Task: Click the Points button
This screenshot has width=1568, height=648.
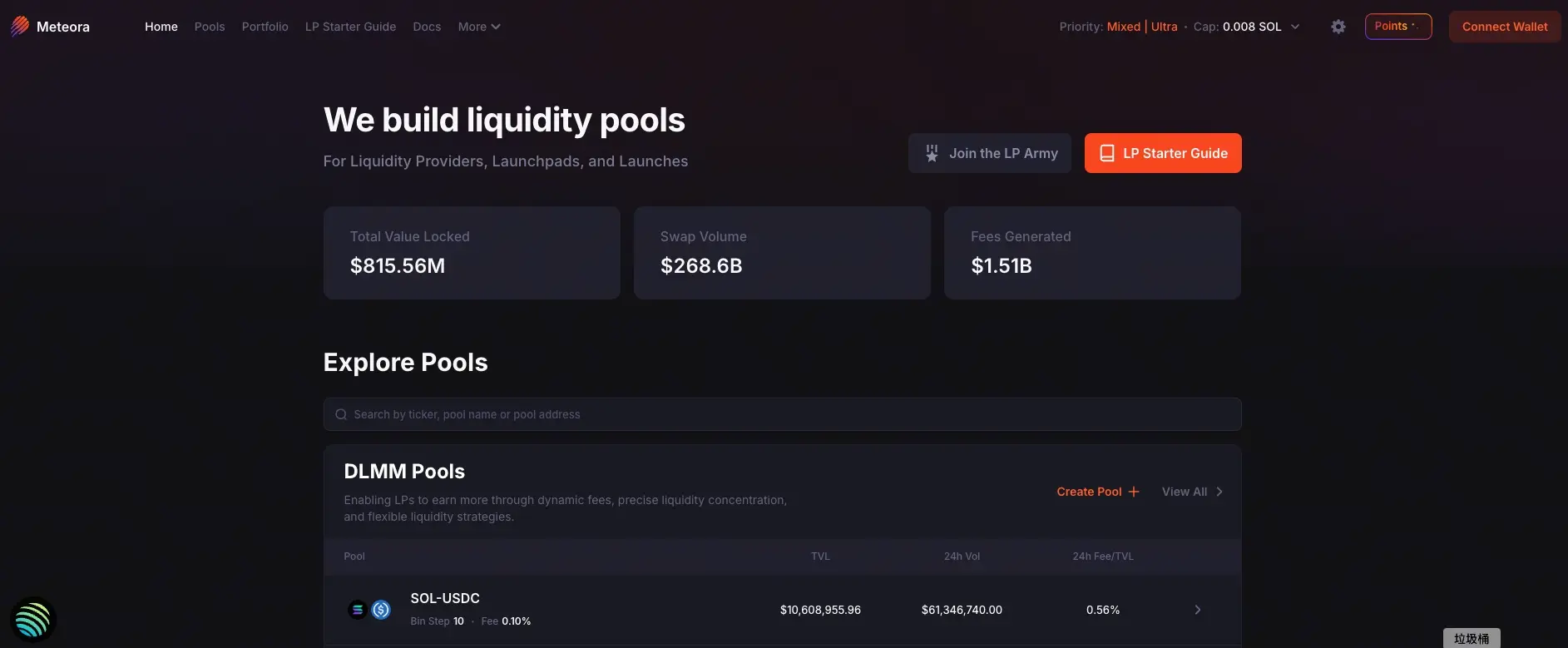Action: pyautogui.click(x=1397, y=27)
